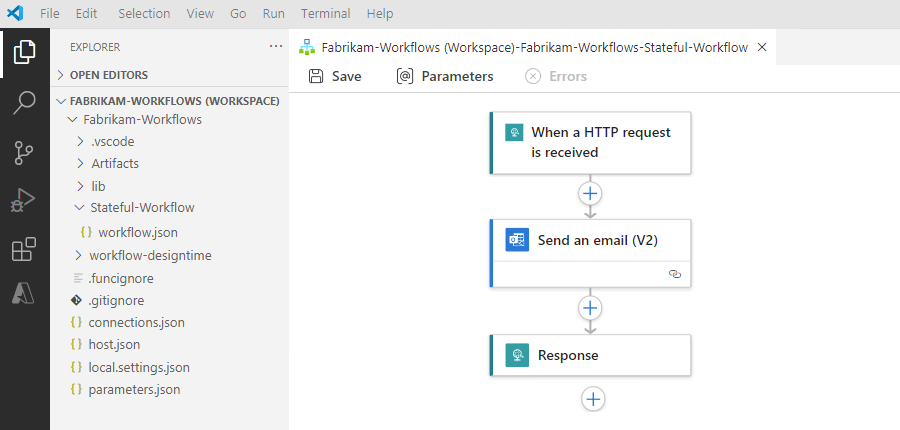The width and height of the screenshot is (900, 430).
Task: Add step below Response action
Action: 593,399
